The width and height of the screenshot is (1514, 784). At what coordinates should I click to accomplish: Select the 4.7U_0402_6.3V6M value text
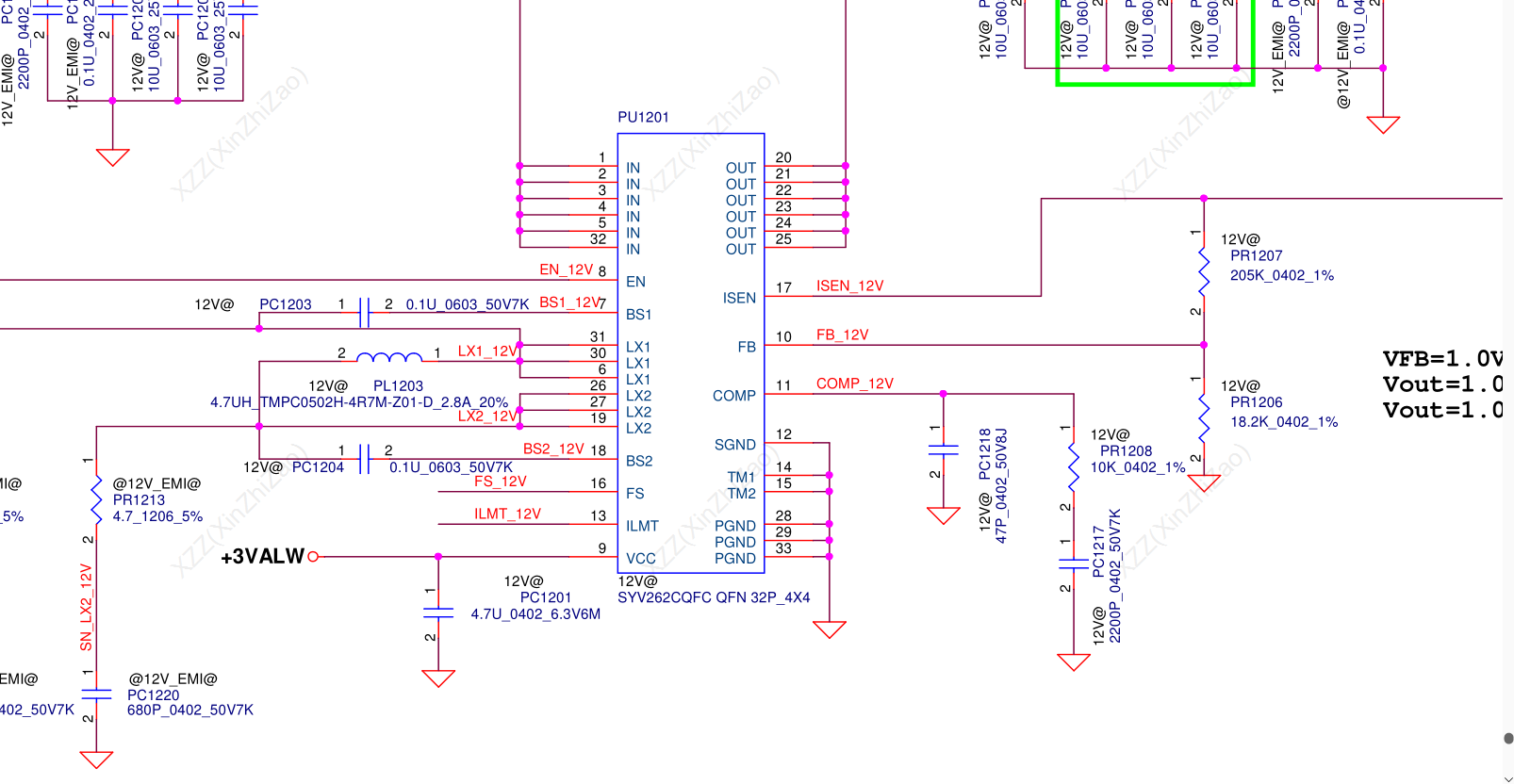pyautogui.click(x=535, y=614)
